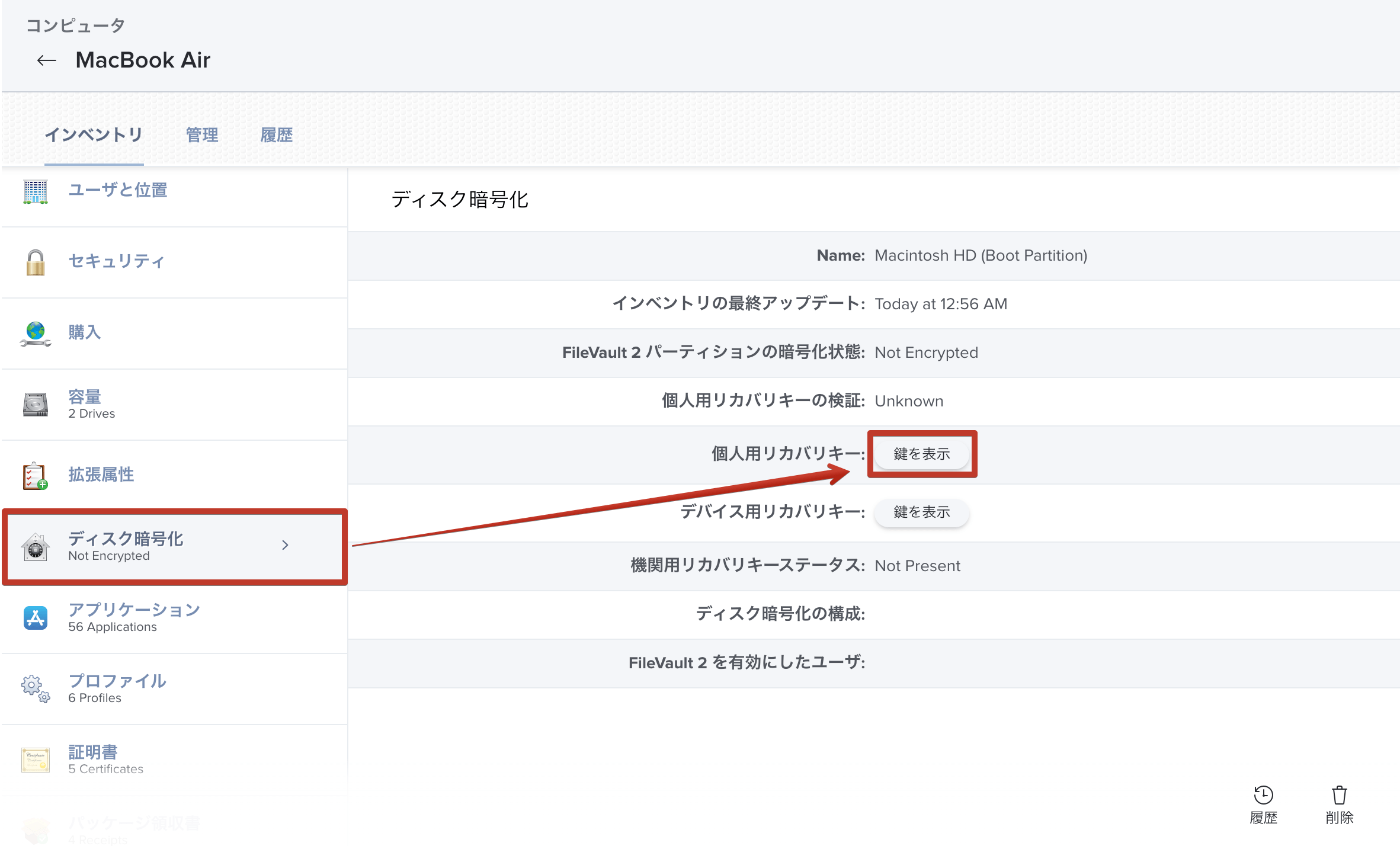The width and height of the screenshot is (1400, 846).
Task: Click the 履歴 clock icon at bottom
Action: click(x=1263, y=794)
